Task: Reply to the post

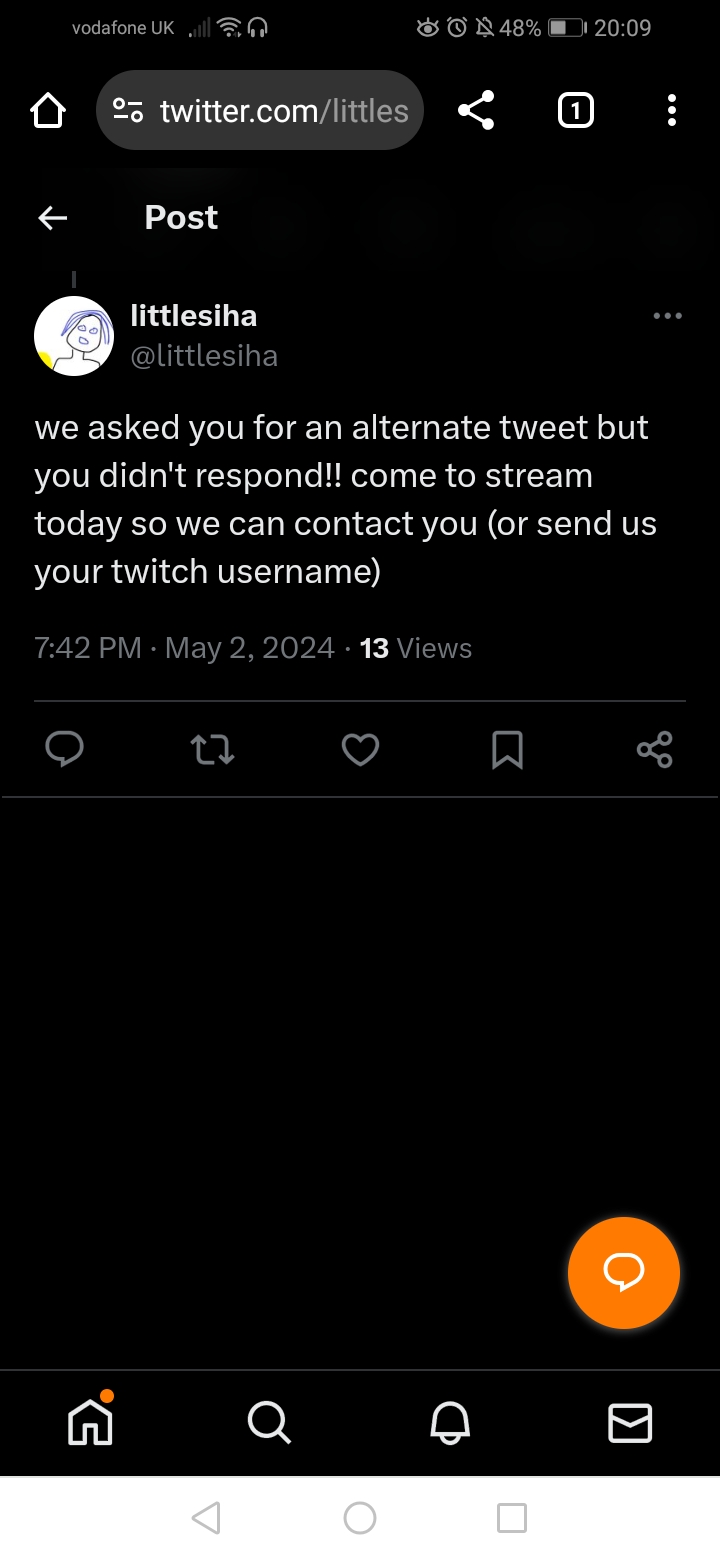Action: pos(65,749)
